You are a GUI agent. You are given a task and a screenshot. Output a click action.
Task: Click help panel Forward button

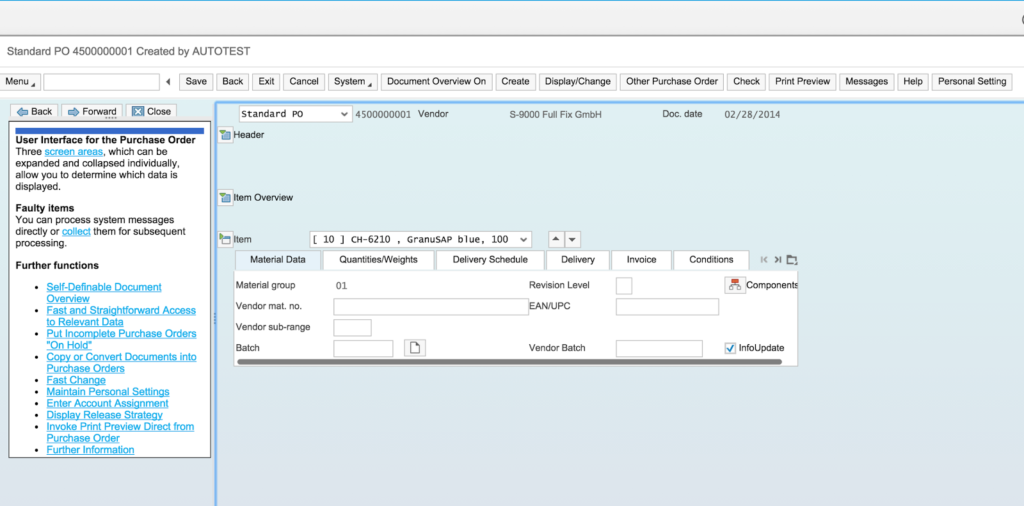[92, 112]
